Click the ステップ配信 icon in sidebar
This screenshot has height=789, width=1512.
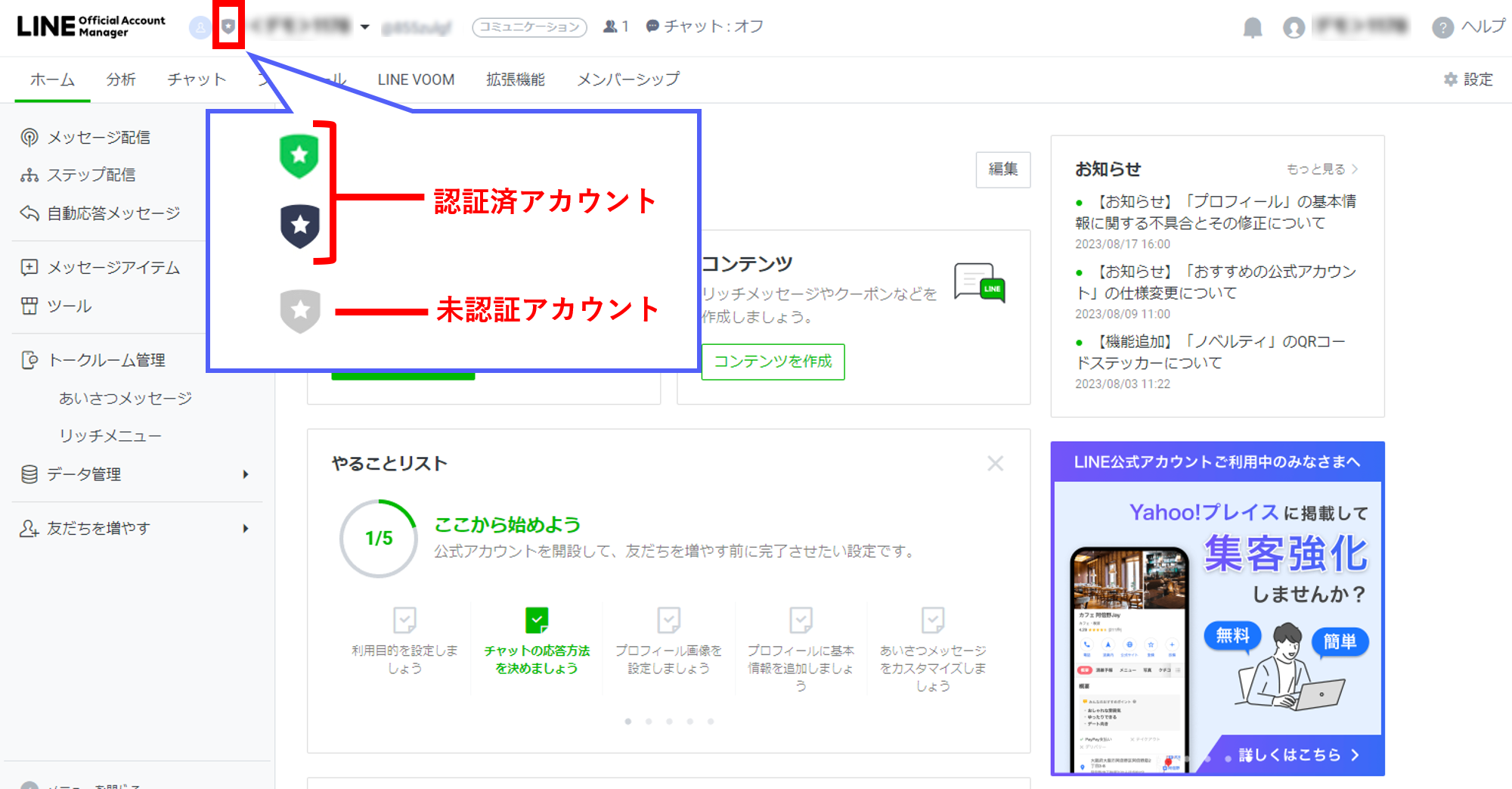29,175
